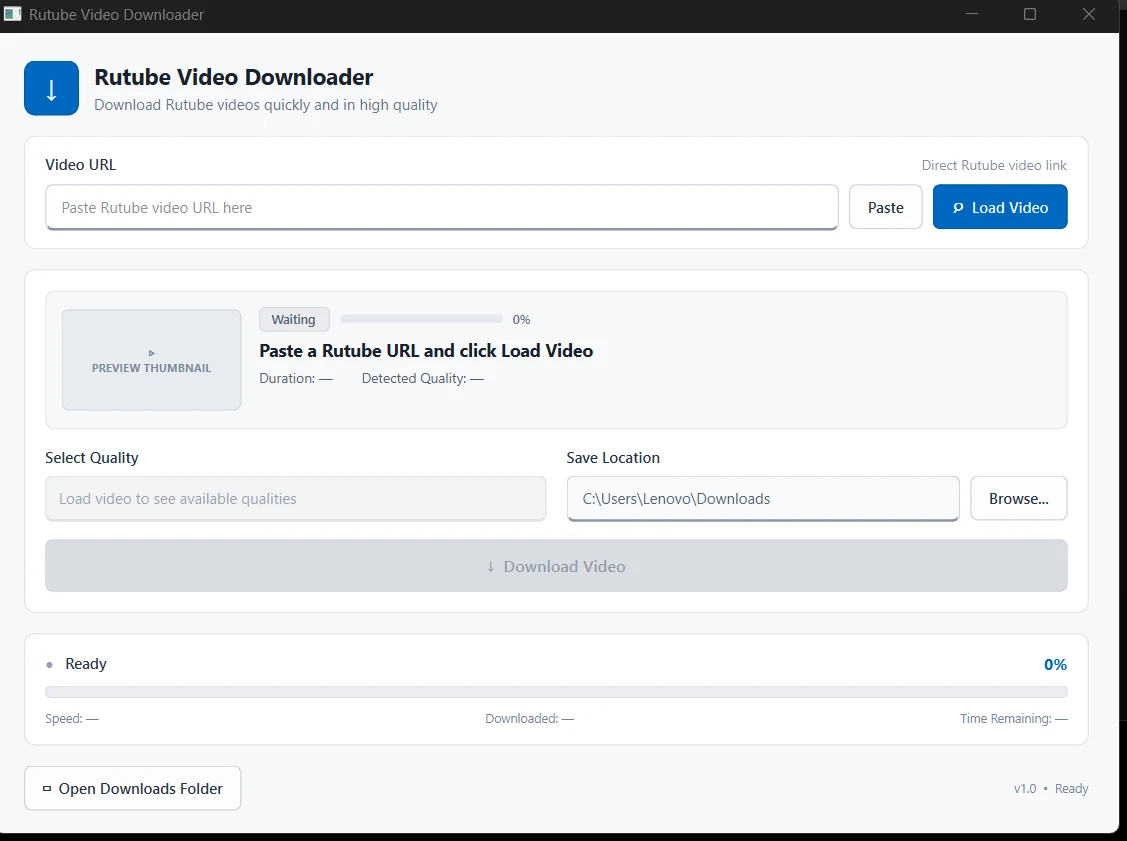Click the 'Rutube Video Downloader' main heading
Image resolution: width=1127 pixels, height=841 pixels.
pyautogui.click(x=234, y=77)
